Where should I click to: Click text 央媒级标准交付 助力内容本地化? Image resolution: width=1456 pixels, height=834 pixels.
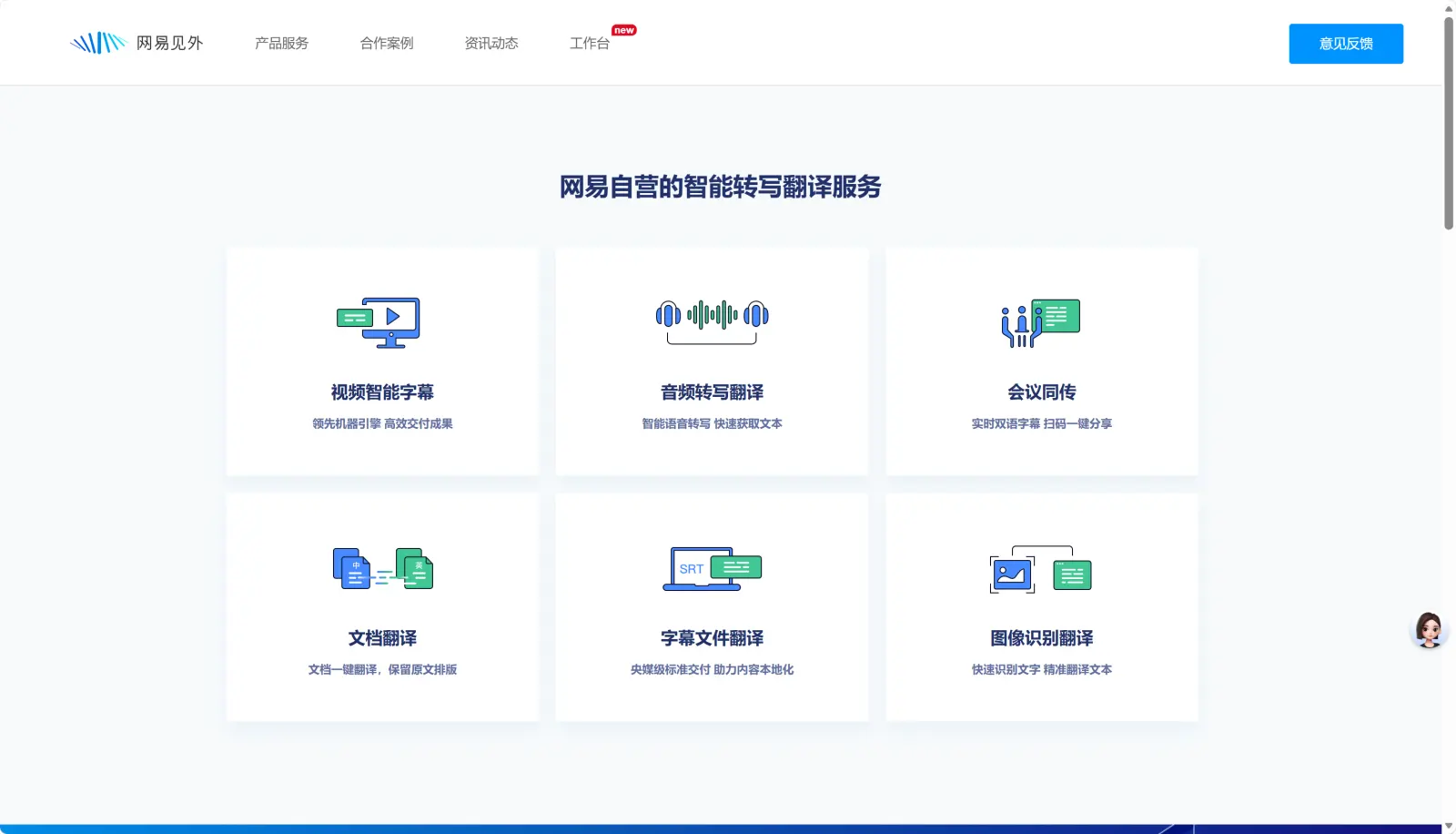click(x=712, y=669)
